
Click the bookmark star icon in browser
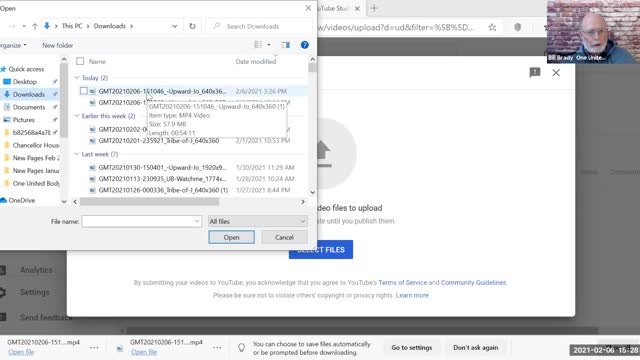pyautogui.click(x=492, y=27)
